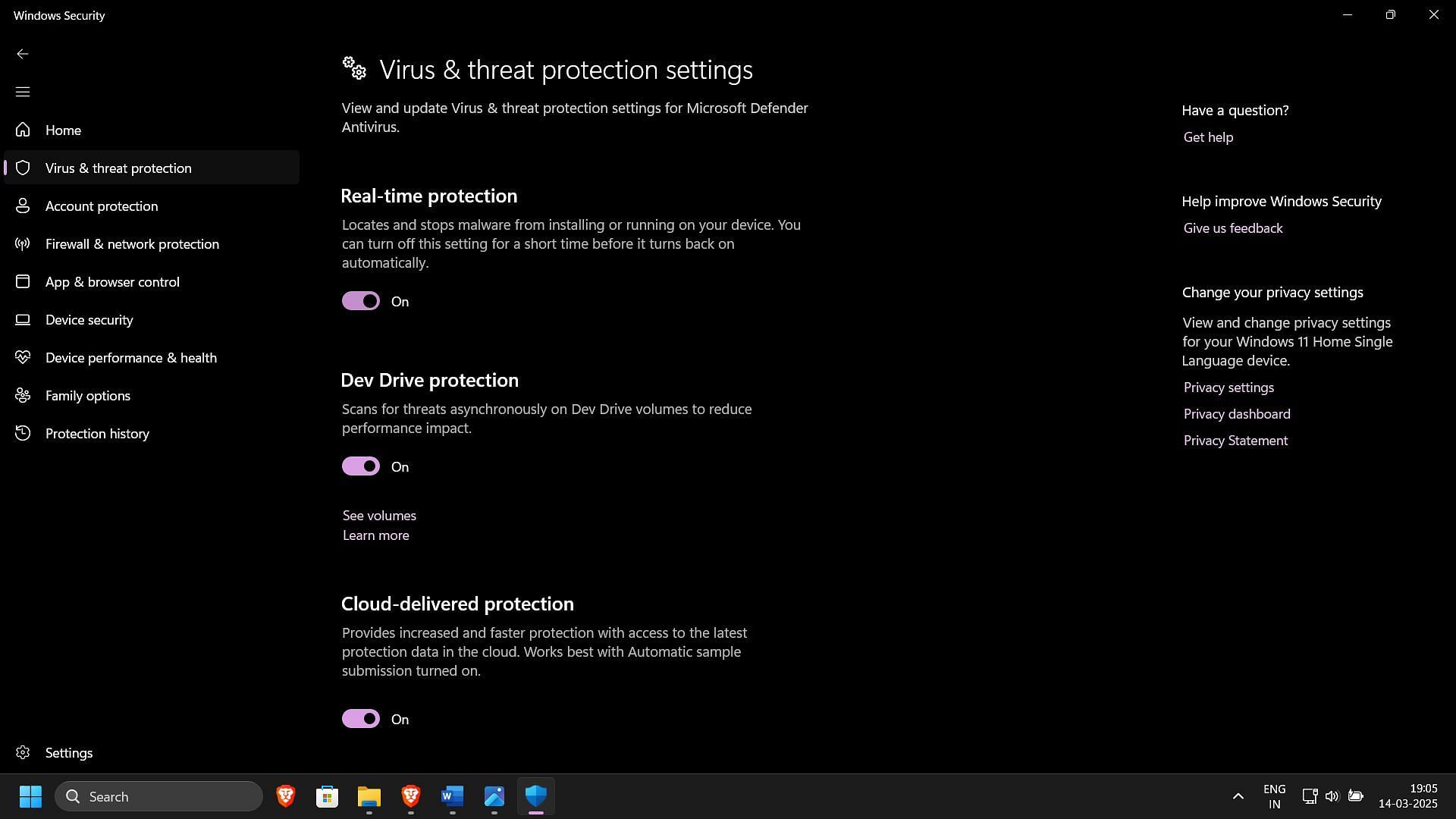Click the heart icon for Device performance
This screenshot has width=1456, height=819.
[x=23, y=357]
